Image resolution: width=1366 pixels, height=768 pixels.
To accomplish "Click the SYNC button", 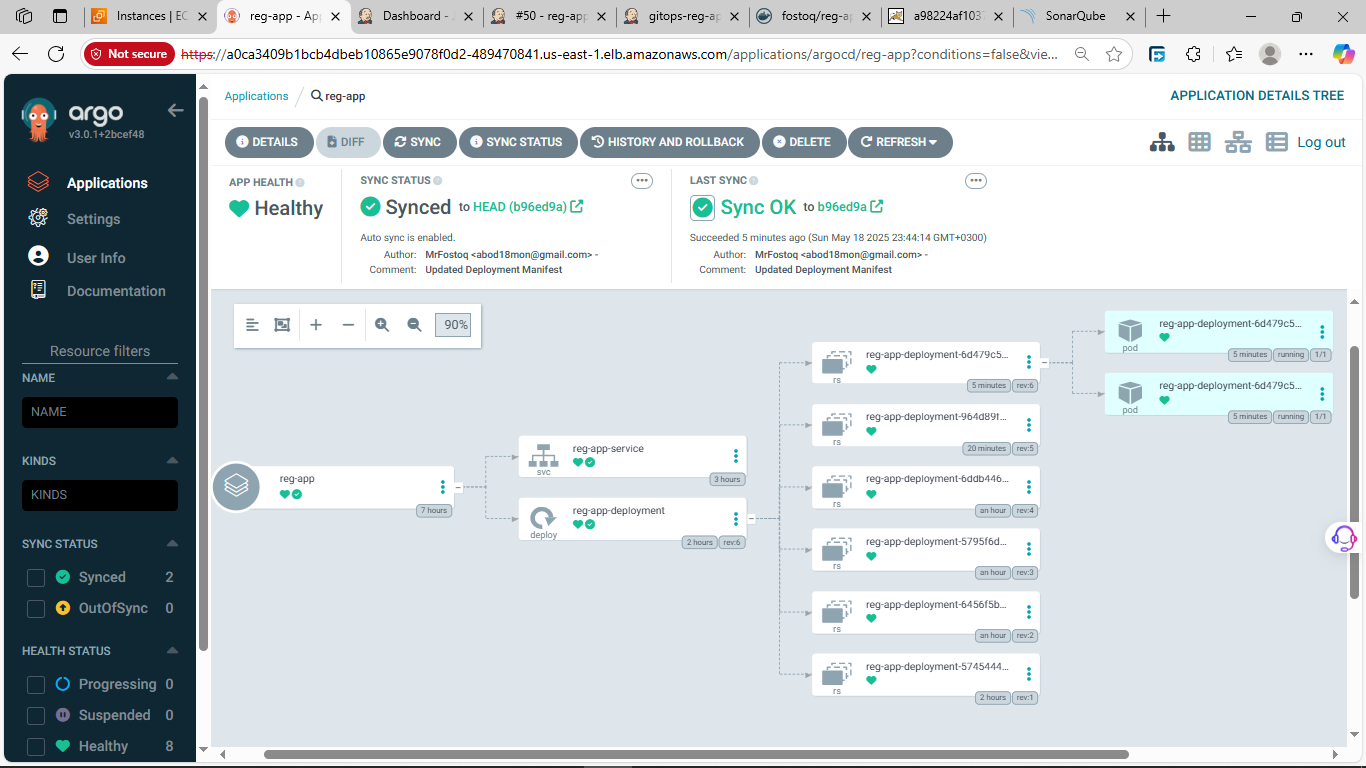I will 419,142.
